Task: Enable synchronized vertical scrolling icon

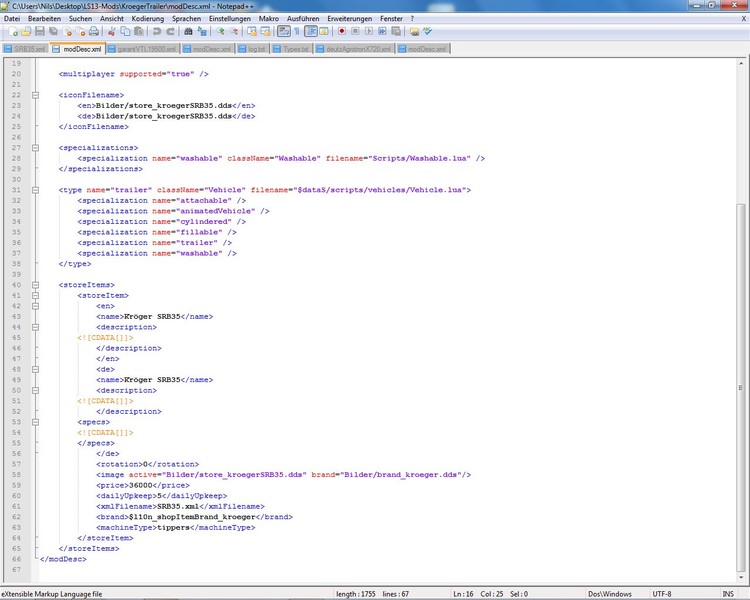Action: 252,32
